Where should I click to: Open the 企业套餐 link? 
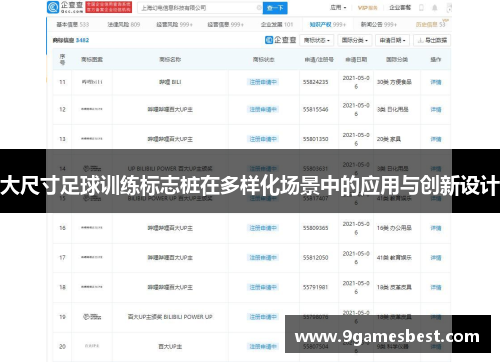click(x=400, y=7)
